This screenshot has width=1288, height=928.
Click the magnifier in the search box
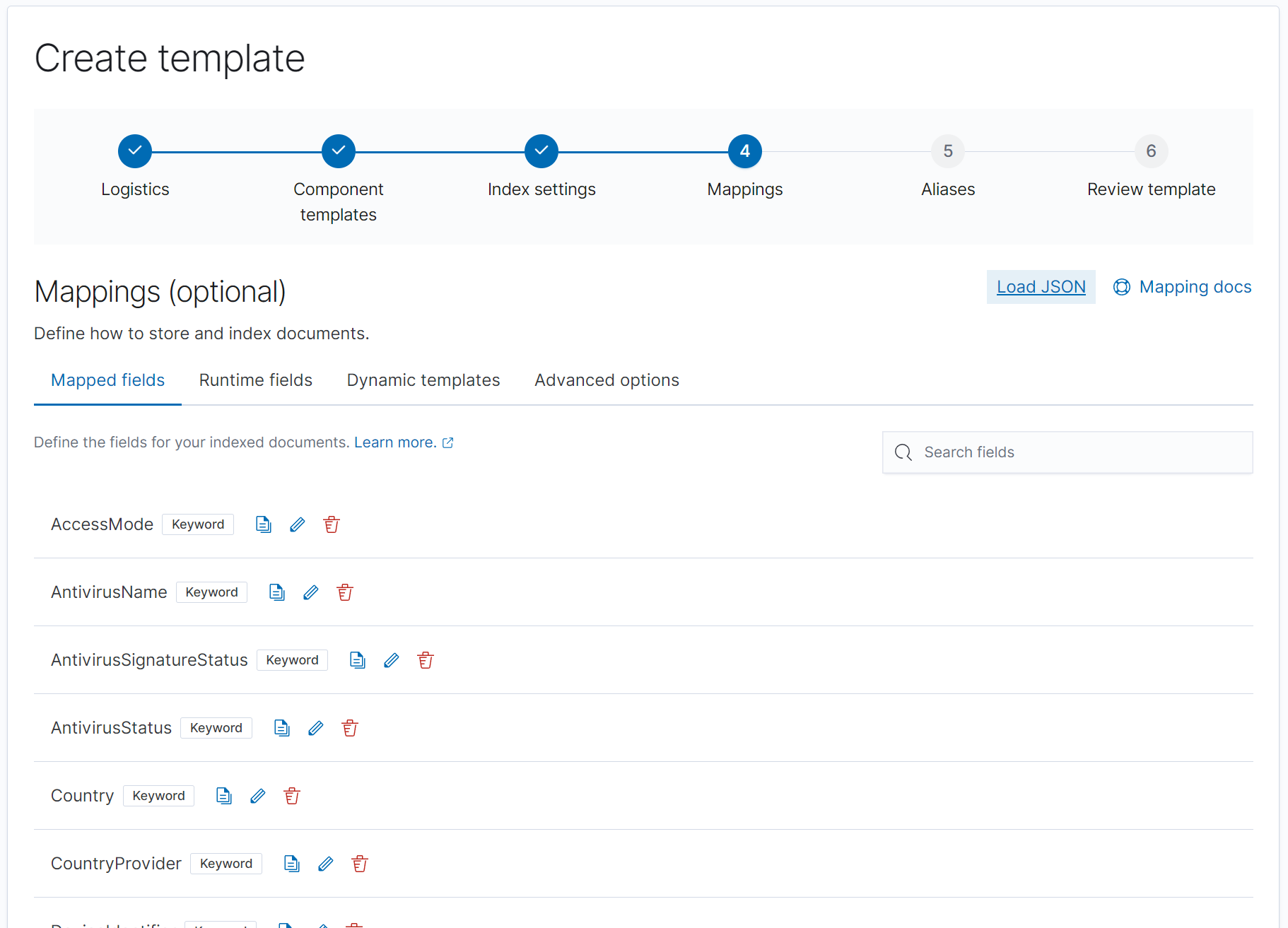coord(903,452)
